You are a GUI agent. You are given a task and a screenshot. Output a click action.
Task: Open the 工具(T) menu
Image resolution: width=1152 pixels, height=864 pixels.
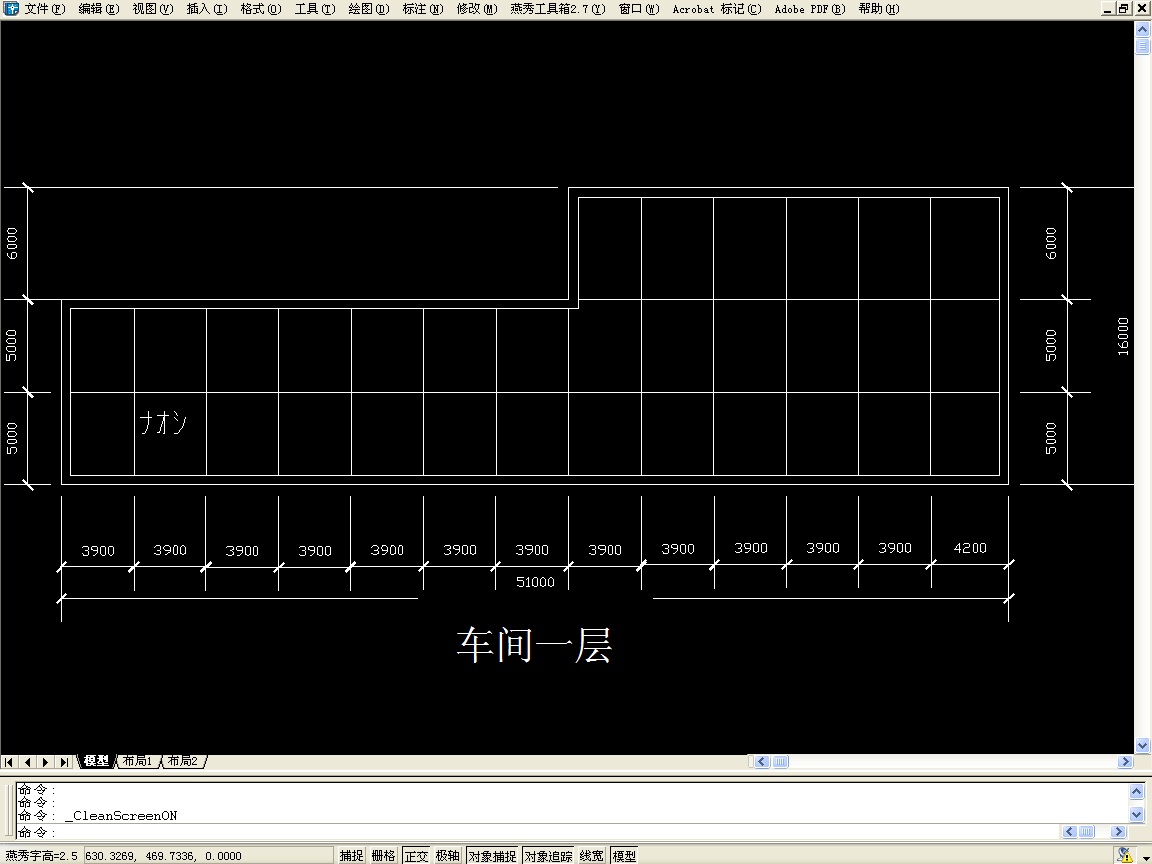pos(315,9)
